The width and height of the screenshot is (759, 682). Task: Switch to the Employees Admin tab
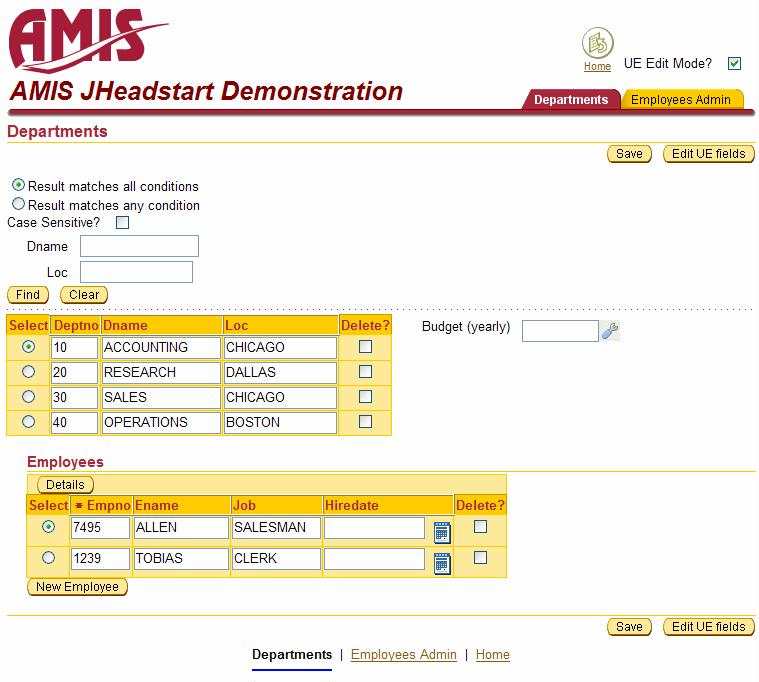click(681, 100)
